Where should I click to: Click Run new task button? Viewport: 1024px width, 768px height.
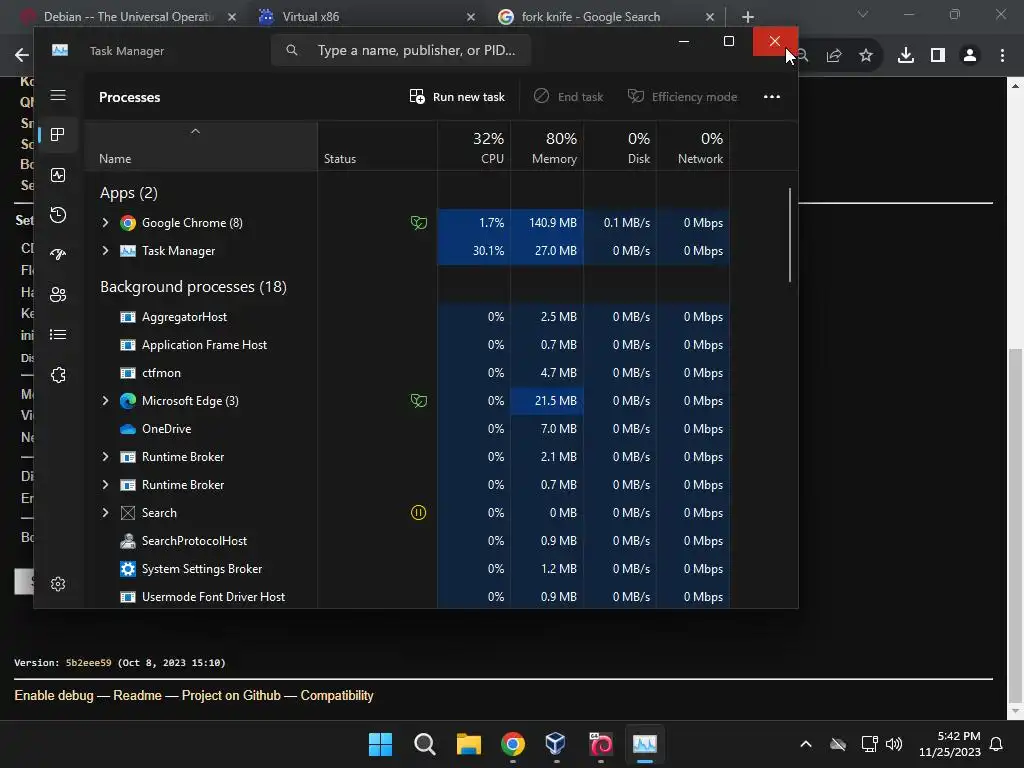[x=456, y=97]
